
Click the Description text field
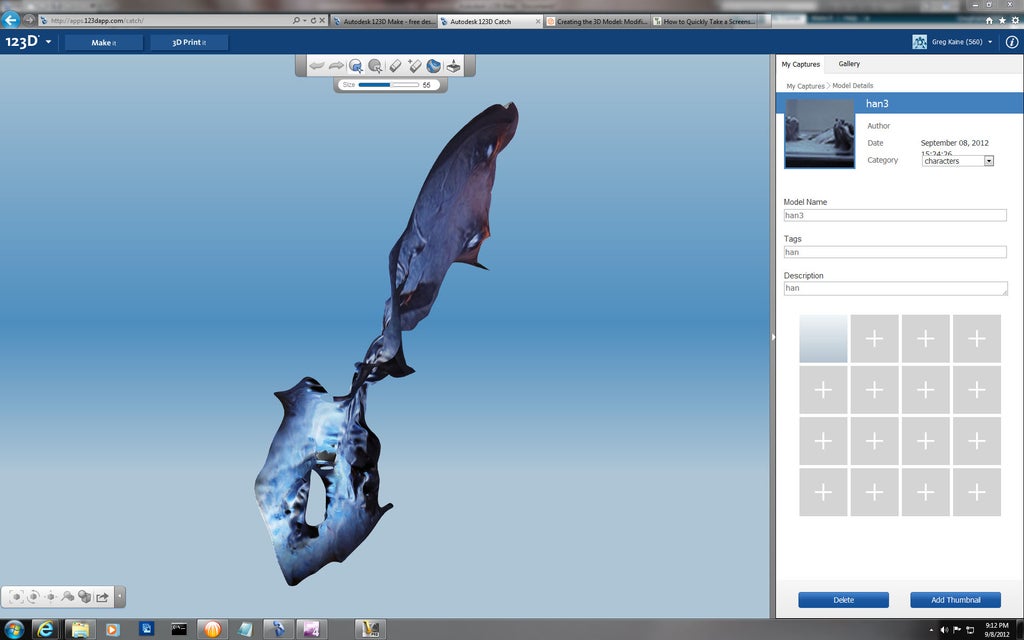pos(895,288)
